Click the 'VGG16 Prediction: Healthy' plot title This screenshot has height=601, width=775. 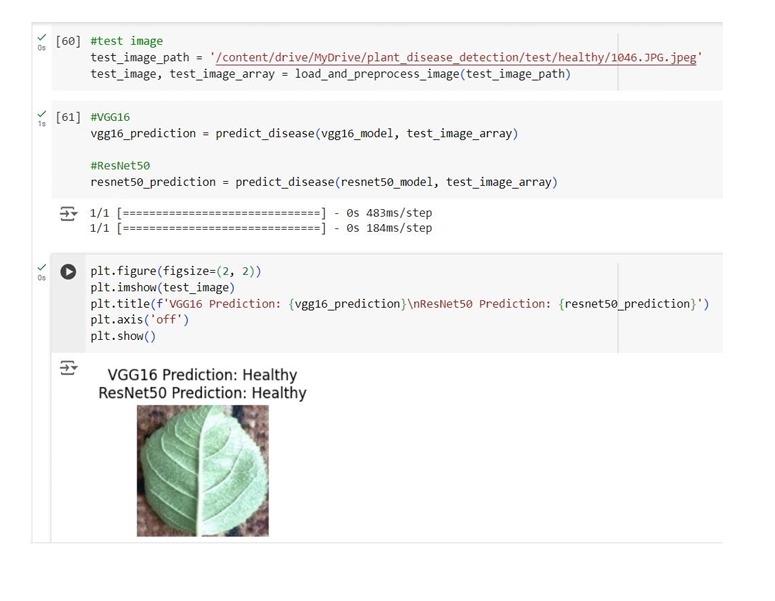[x=202, y=375]
